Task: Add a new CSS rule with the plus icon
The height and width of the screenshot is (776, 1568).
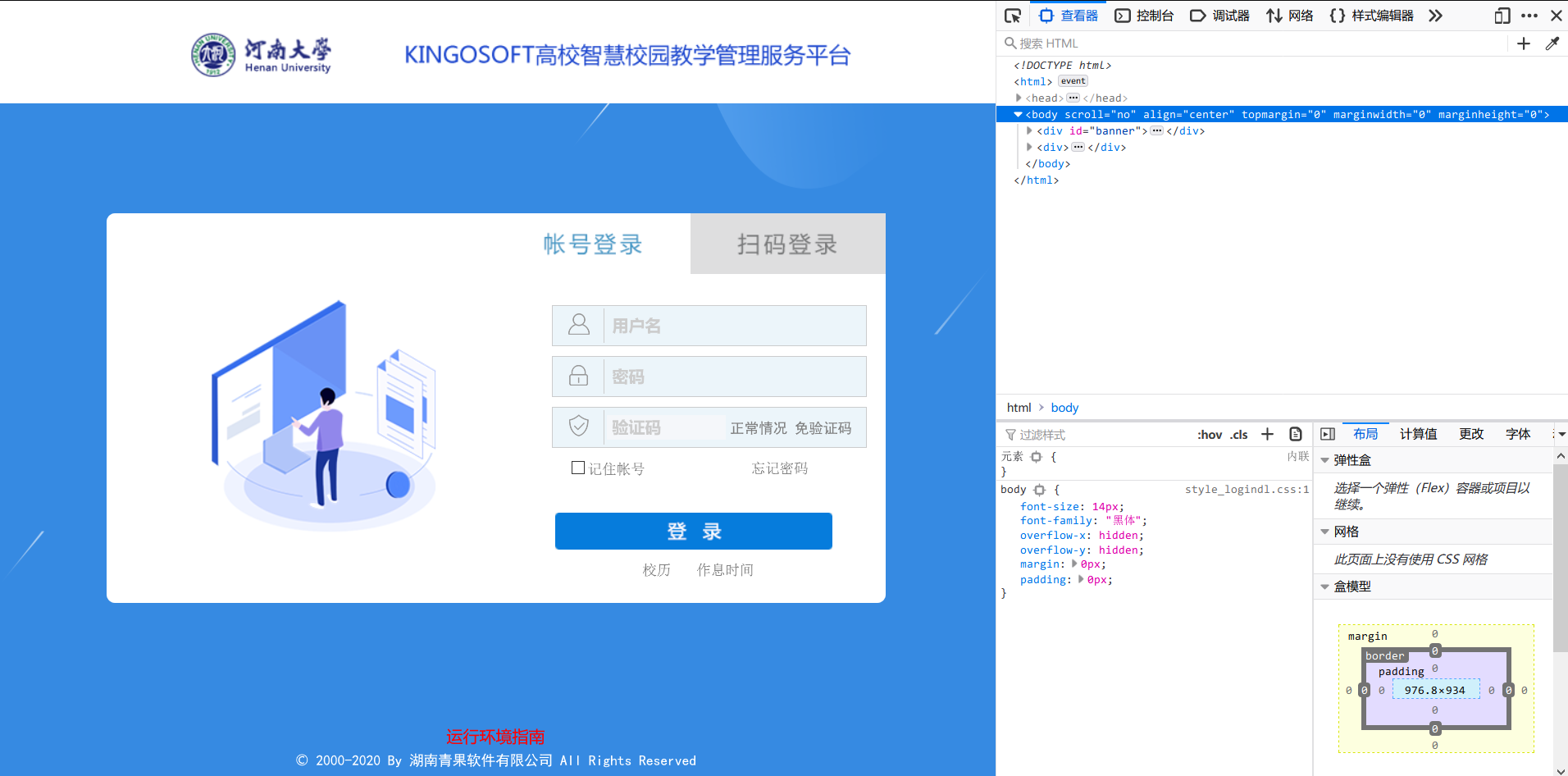Action: pos(1267,434)
